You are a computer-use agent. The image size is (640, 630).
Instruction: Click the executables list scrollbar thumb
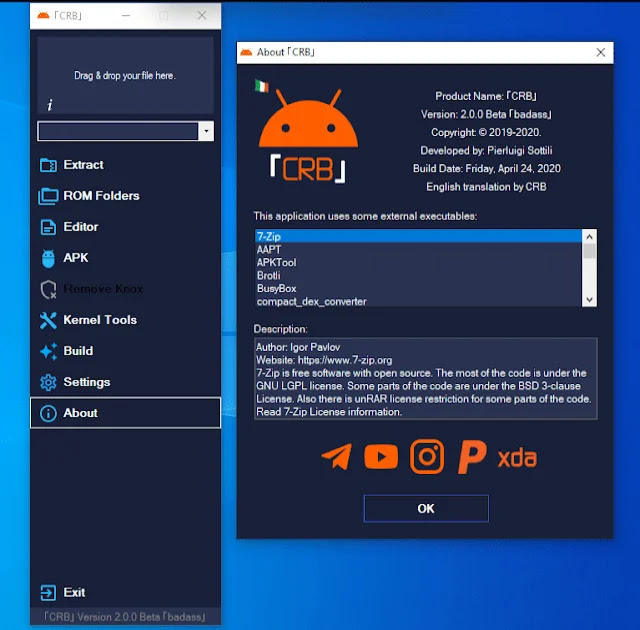tap(589, 251)
